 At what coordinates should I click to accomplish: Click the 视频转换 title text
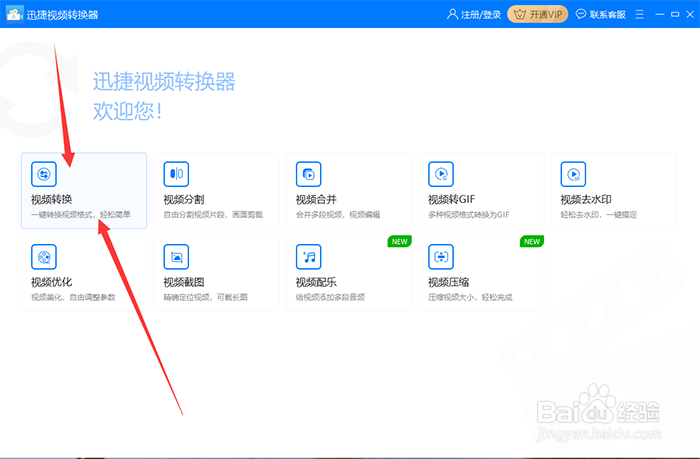(51, 199)
